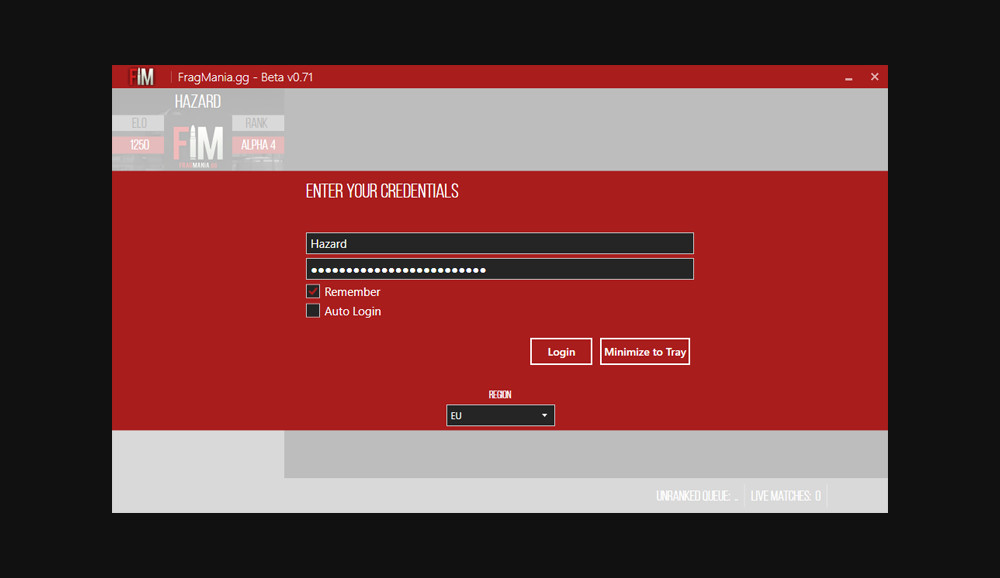Image resolution: width=1000 pixels, height=578 pixels.
Task: Click the FM logo in the title bar
Action: (141, 76)
